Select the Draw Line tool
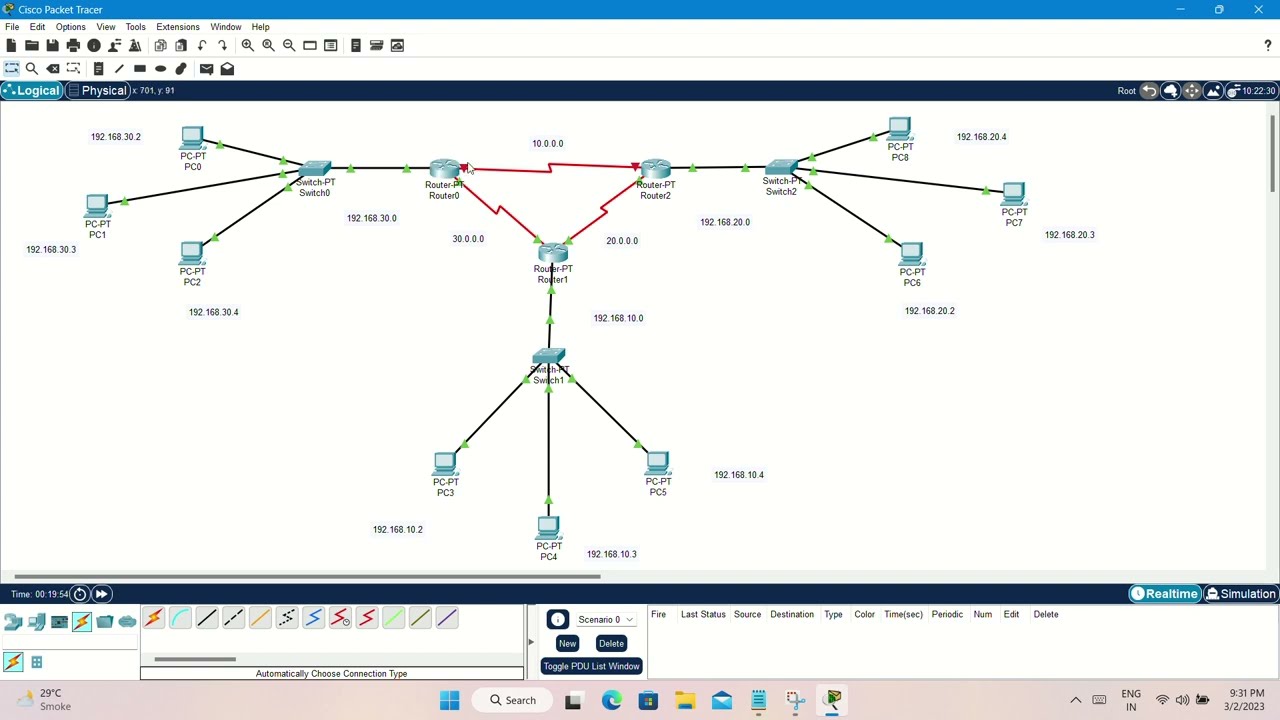 [x=119, y=68]
